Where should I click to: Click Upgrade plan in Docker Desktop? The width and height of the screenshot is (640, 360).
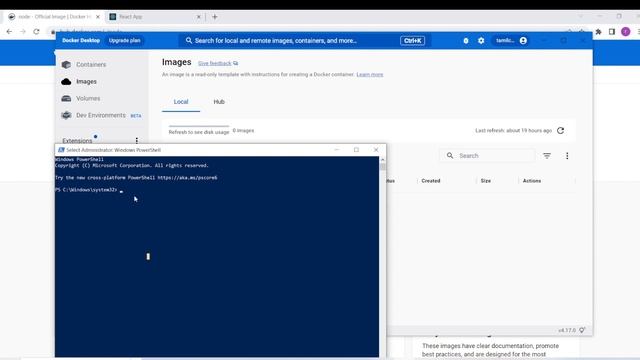coord(124,40)
